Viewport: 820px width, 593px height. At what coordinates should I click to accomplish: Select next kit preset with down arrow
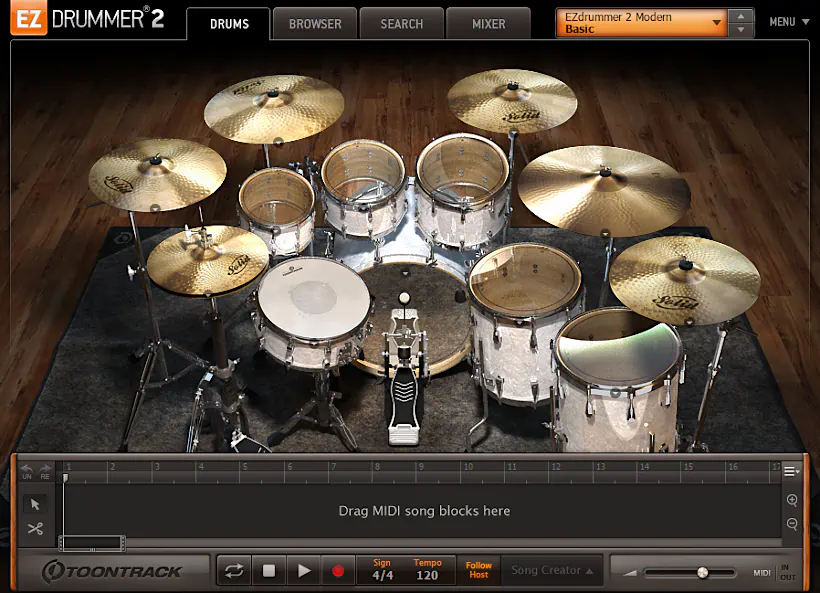coord(741,30)
